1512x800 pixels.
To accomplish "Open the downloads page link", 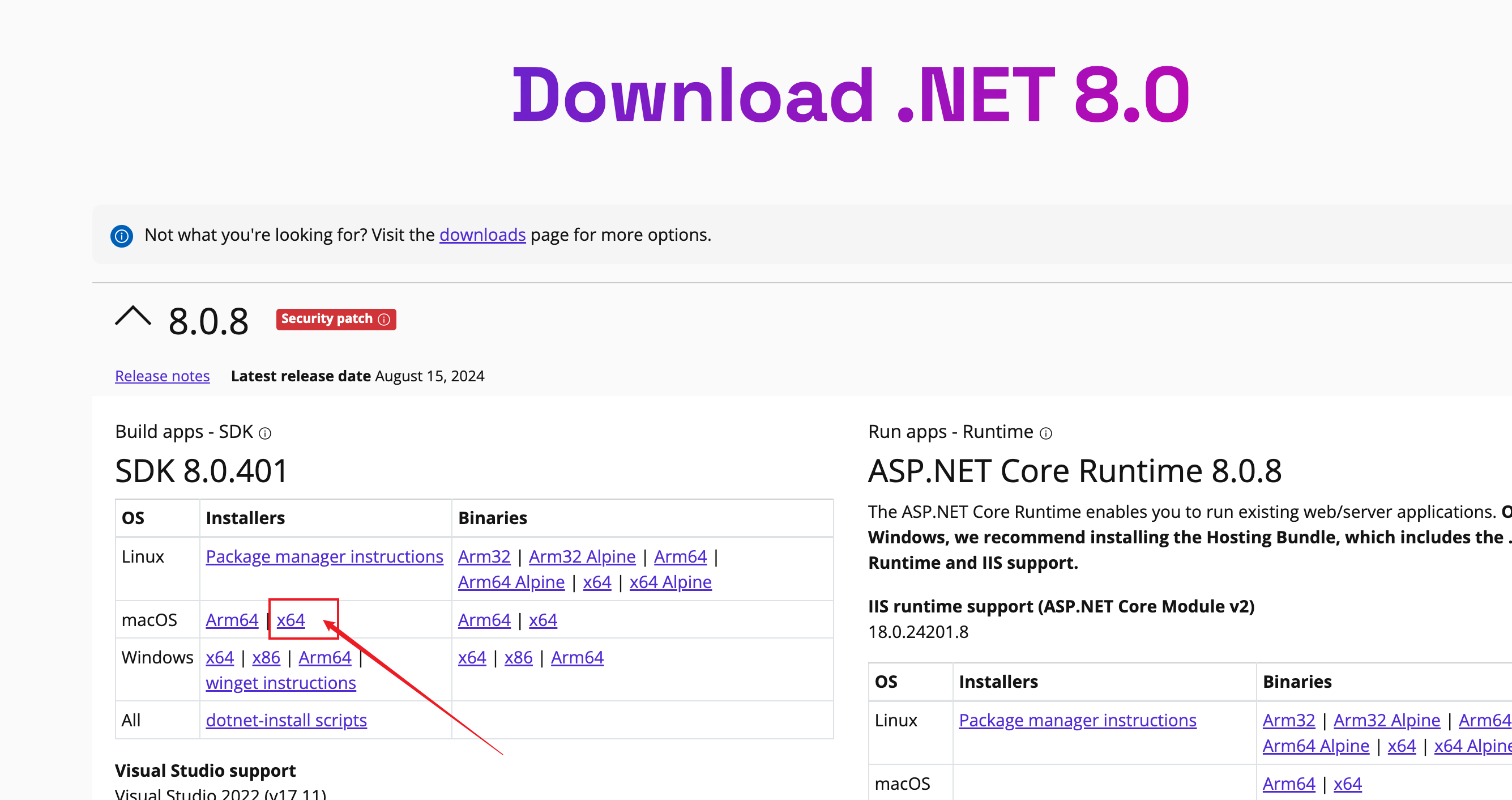I will [x=482, y=235].
